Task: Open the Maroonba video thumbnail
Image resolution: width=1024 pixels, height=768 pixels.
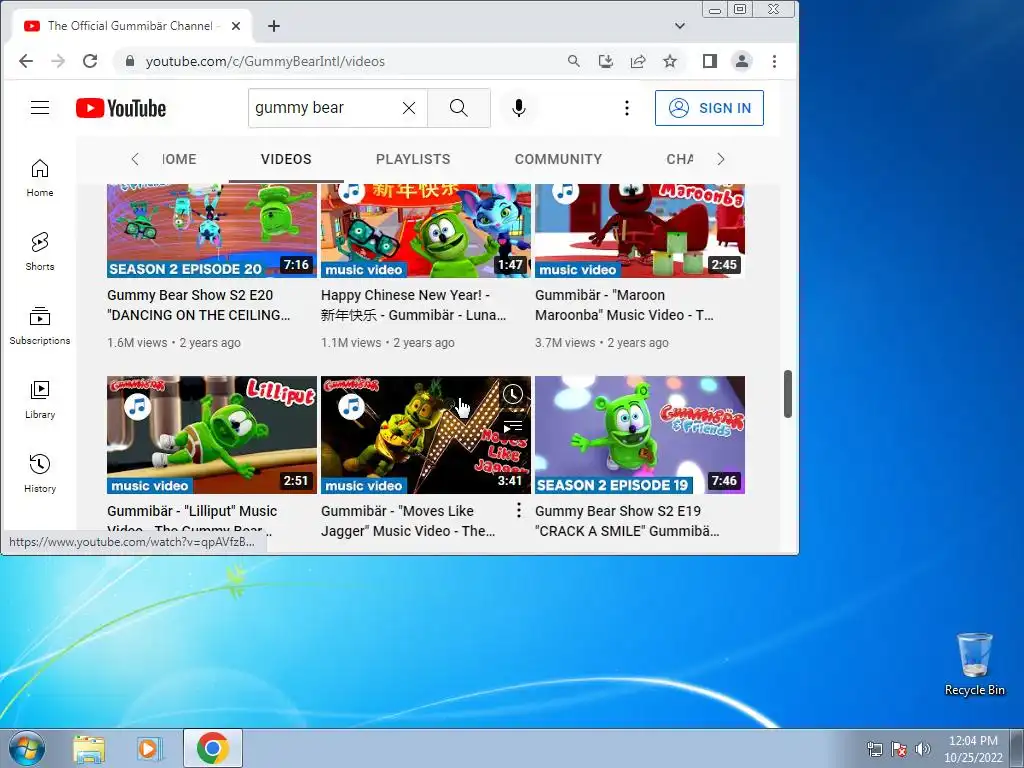Action: click(640, 231)
